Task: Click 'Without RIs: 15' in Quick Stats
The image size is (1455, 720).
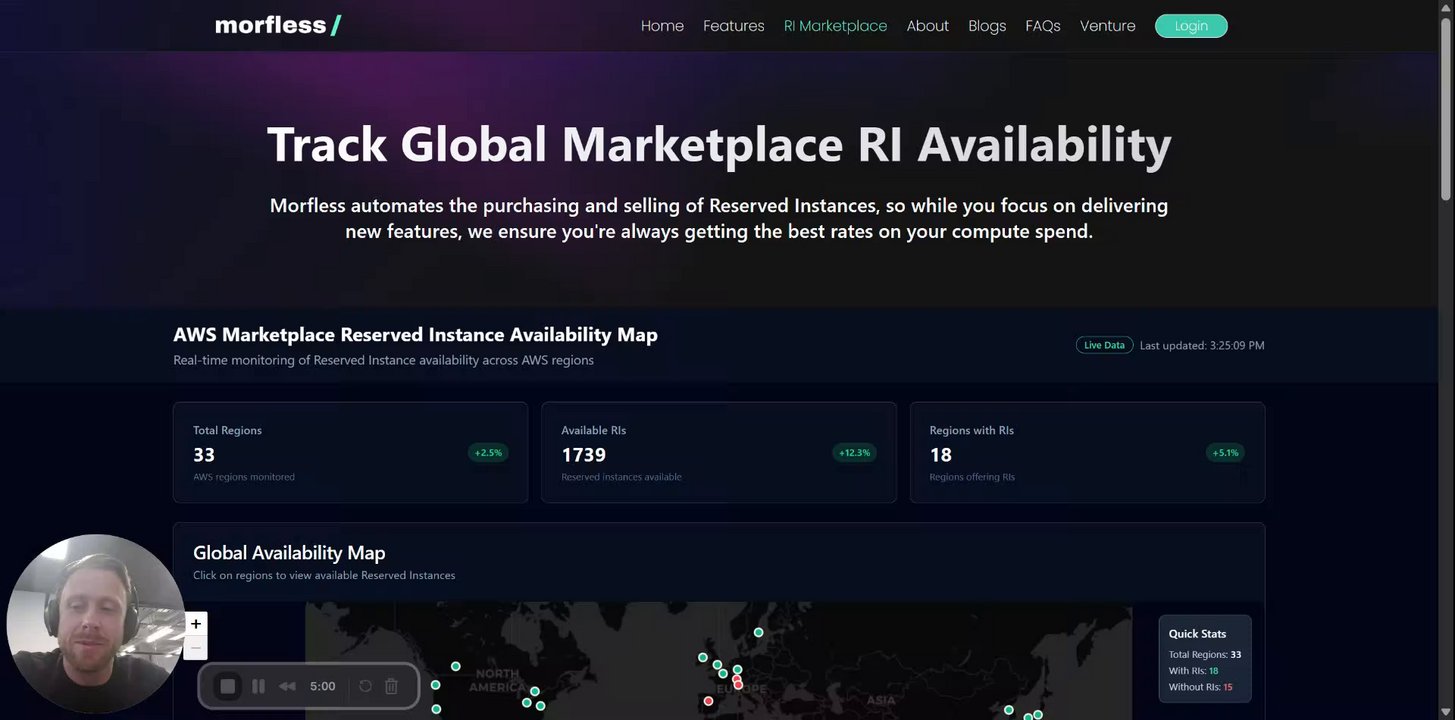Action: coord(1200,687)
